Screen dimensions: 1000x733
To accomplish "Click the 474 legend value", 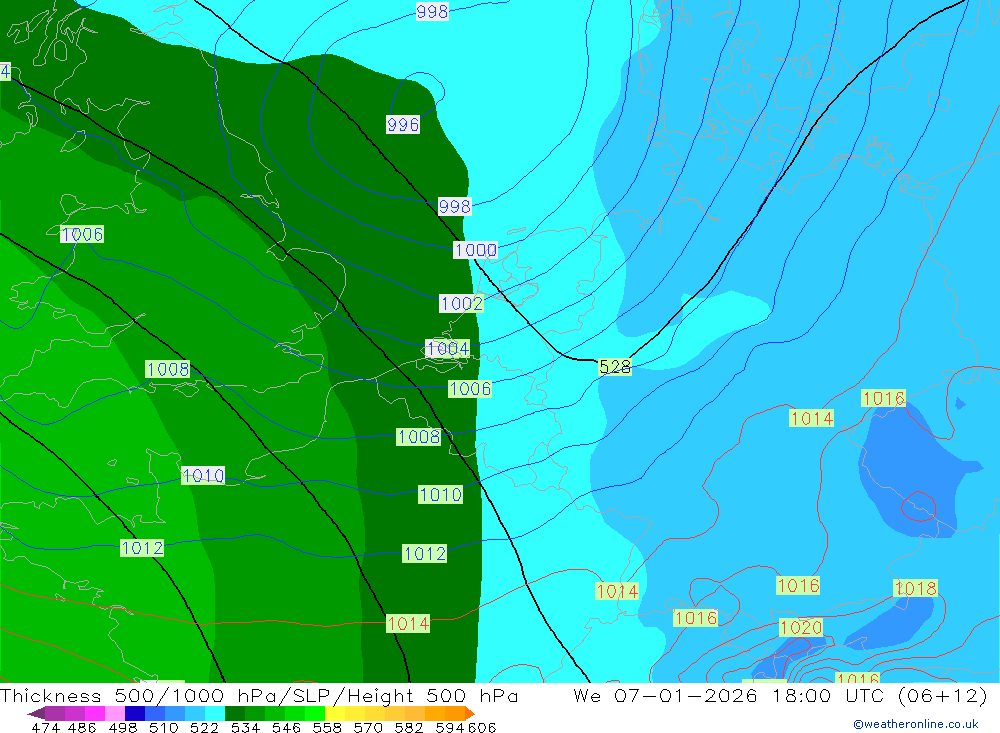I will click(45, 727).
